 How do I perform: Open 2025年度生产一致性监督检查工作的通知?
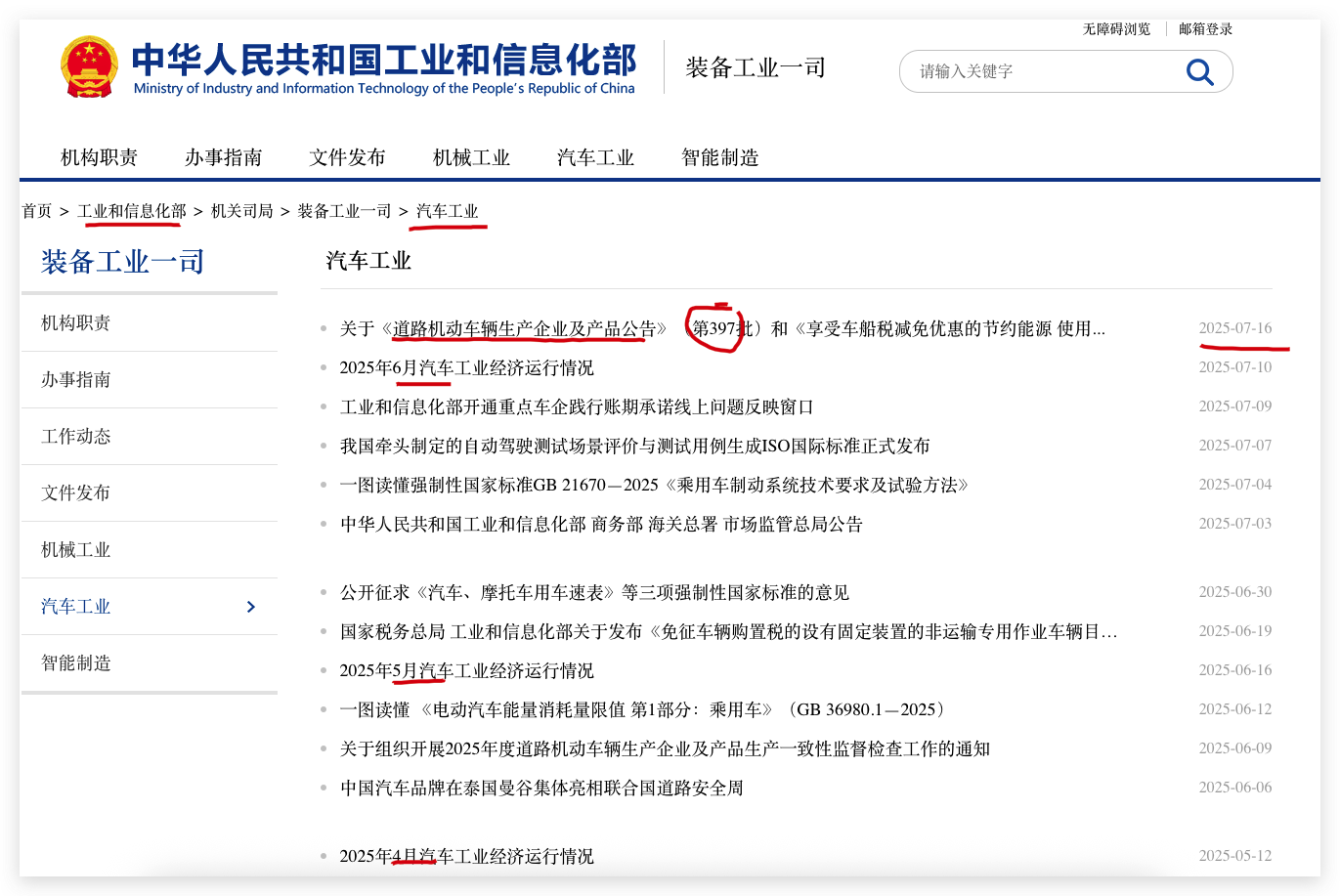665,749
